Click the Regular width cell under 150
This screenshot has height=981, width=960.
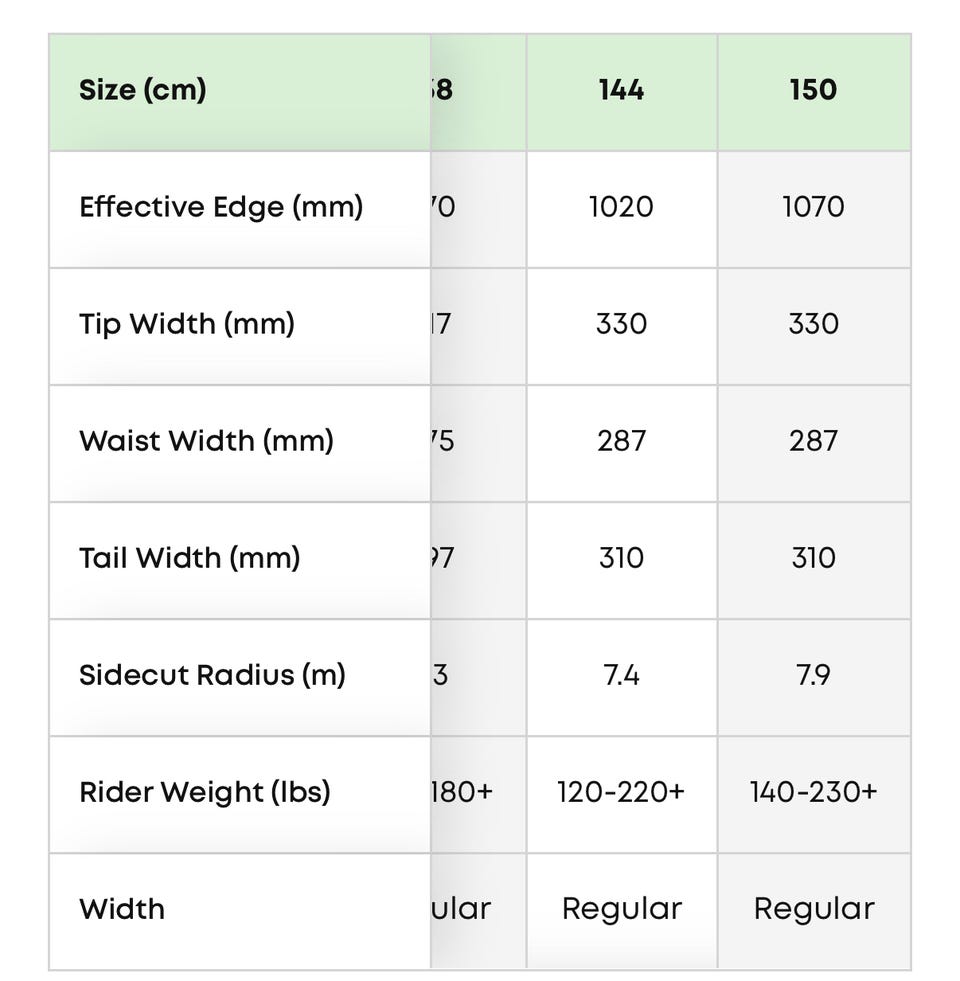click(x=813, y=909)
